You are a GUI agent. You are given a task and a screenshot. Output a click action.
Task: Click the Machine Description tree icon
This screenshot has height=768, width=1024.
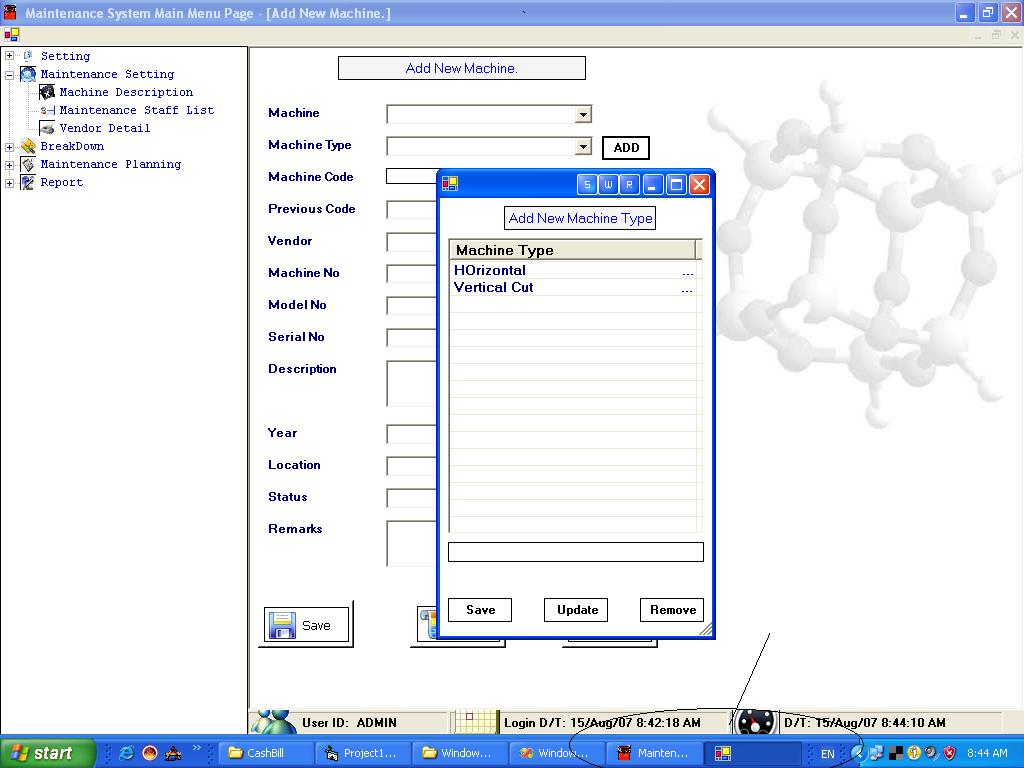tap(47, 92)
